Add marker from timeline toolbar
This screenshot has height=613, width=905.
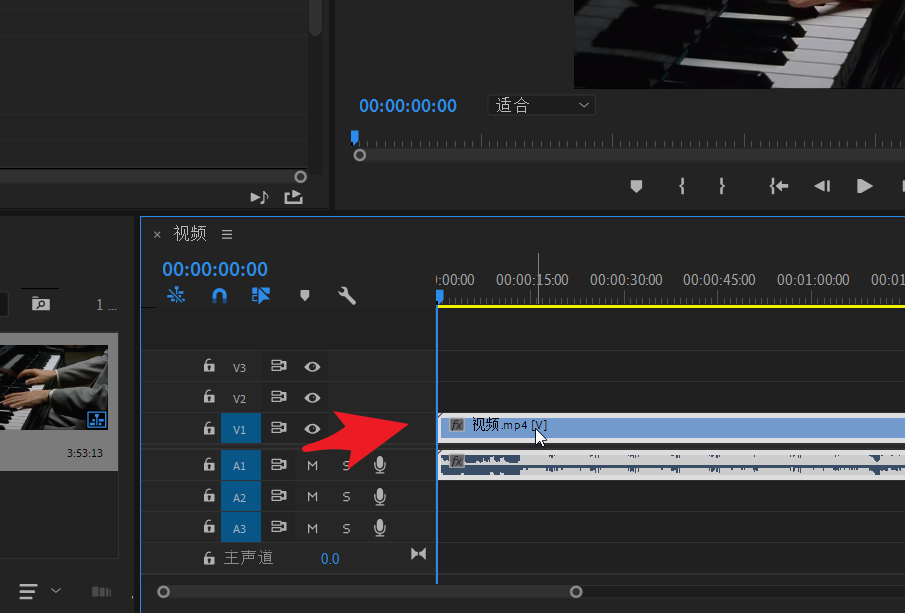305,296
